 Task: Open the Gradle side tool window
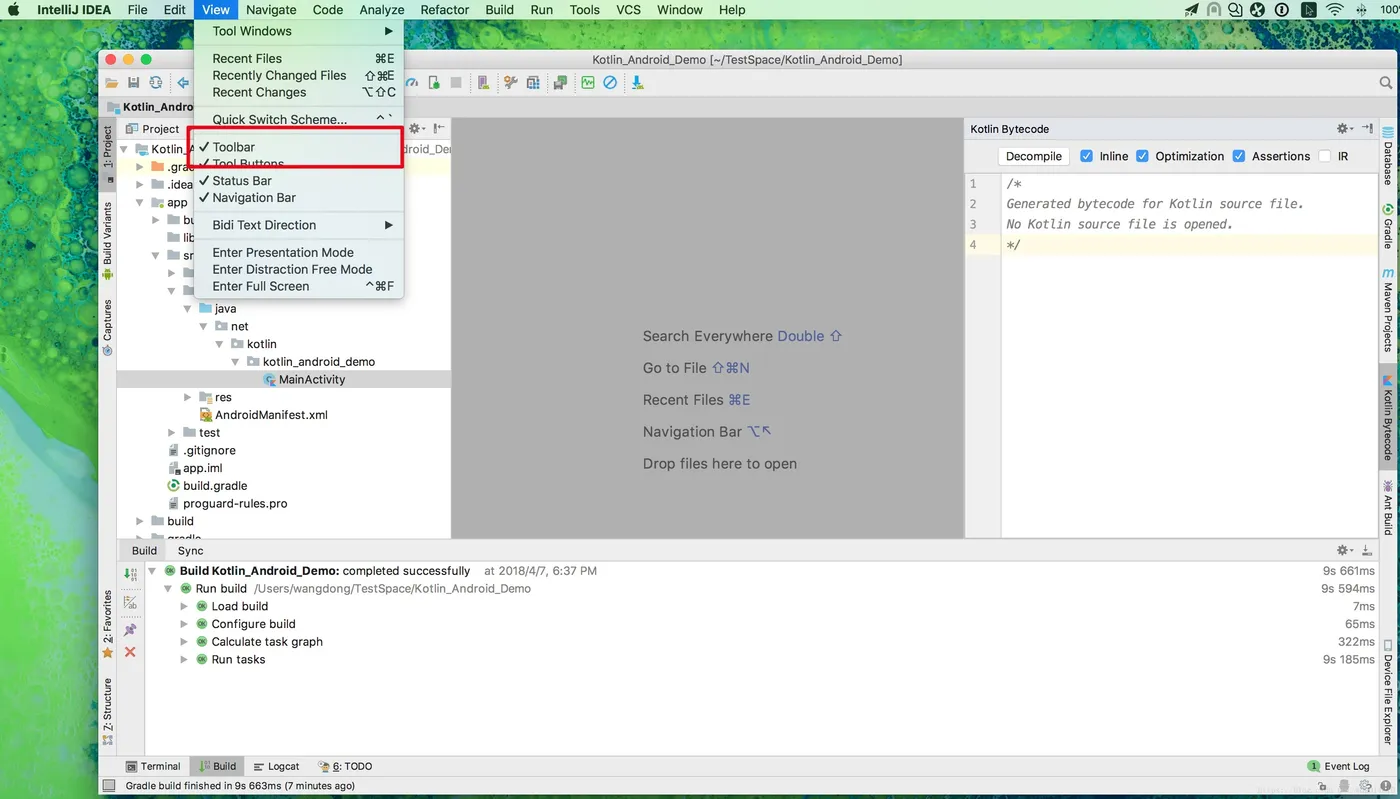pos(1388,226)
